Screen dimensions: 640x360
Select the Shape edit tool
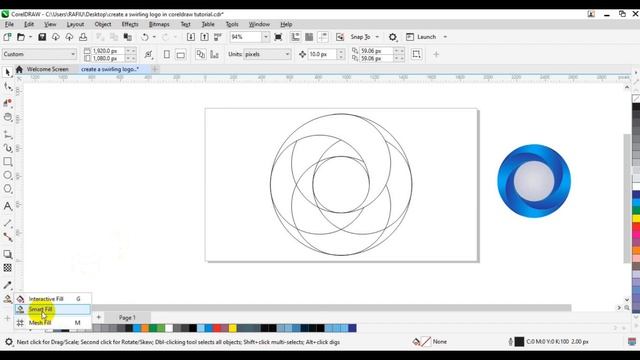(7, 87)
